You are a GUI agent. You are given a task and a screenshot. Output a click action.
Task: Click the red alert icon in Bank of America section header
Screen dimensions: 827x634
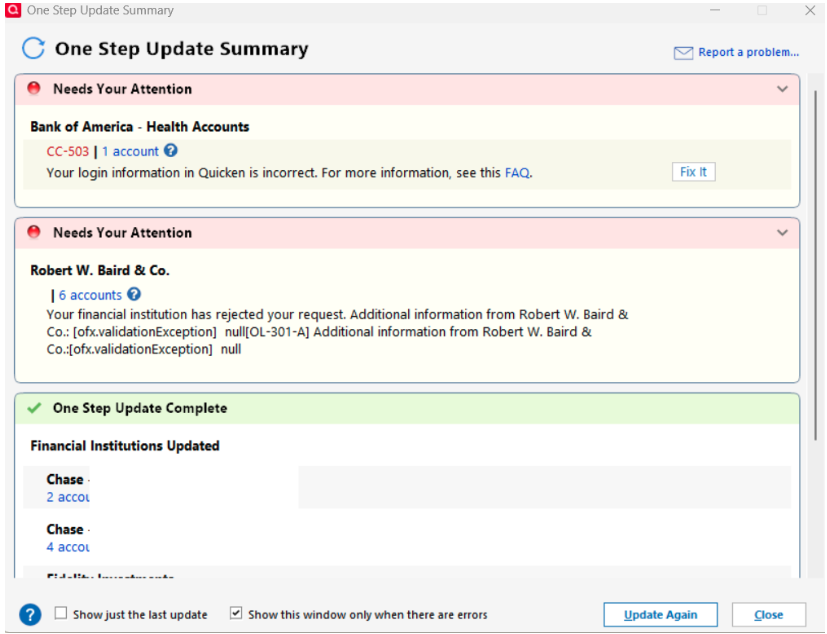click(34, 88)
